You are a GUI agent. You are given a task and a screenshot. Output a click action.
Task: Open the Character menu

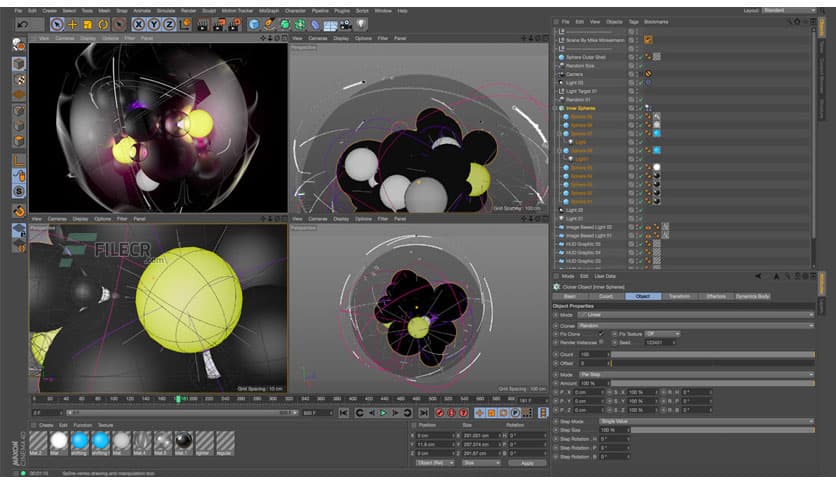click(x=295, y=11)
